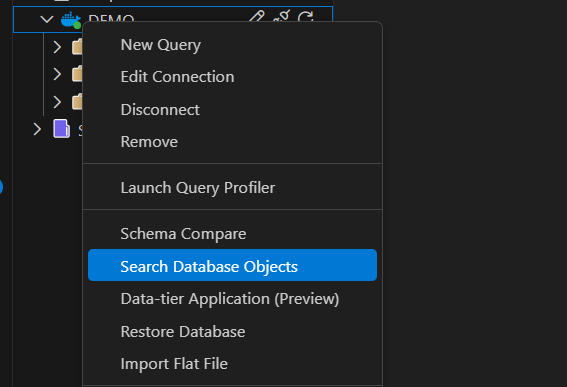Image resolution: width=567 pixels, height=387 pixels.
Task: Expand the purple file node below DEMO
Action: pos(37,129)
